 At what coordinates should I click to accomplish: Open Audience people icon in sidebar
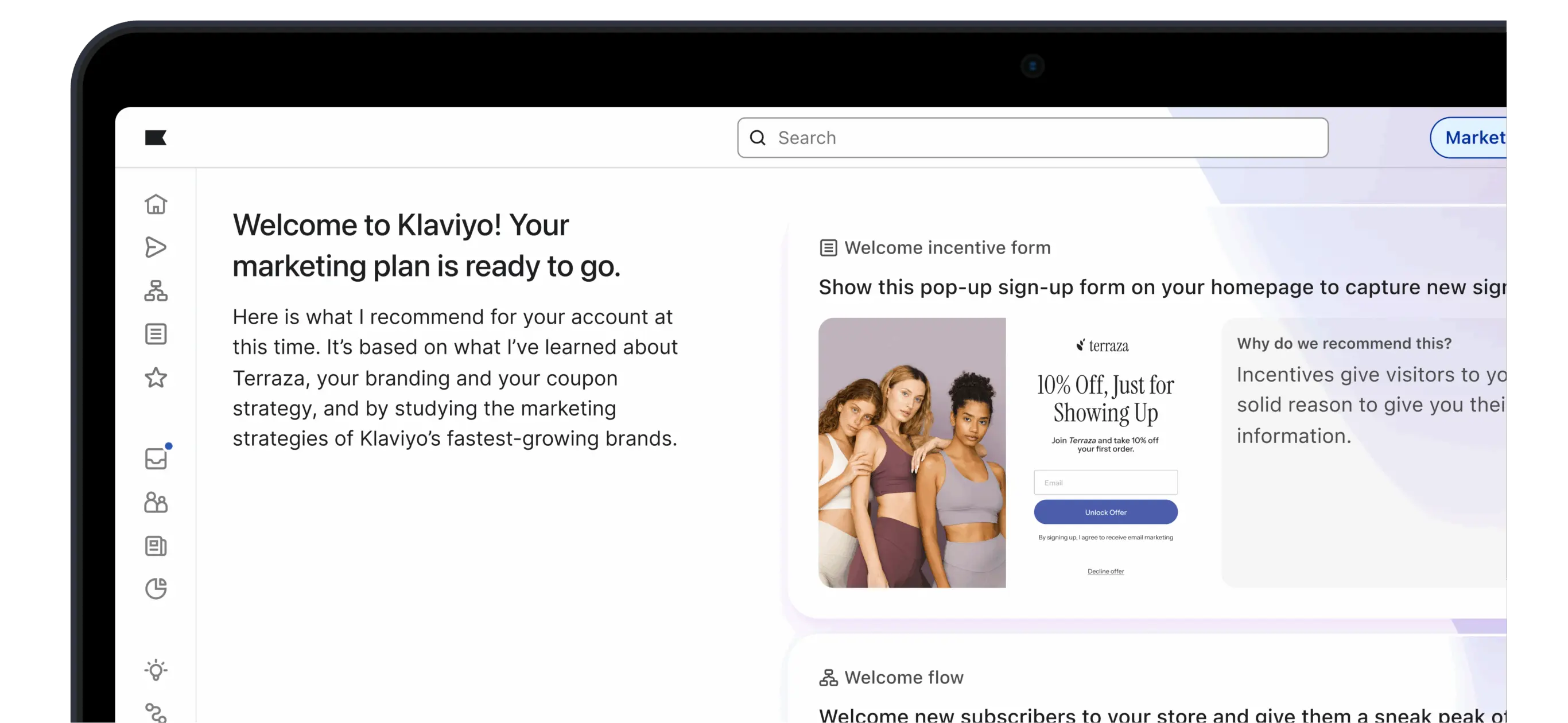tap(156, 502)
